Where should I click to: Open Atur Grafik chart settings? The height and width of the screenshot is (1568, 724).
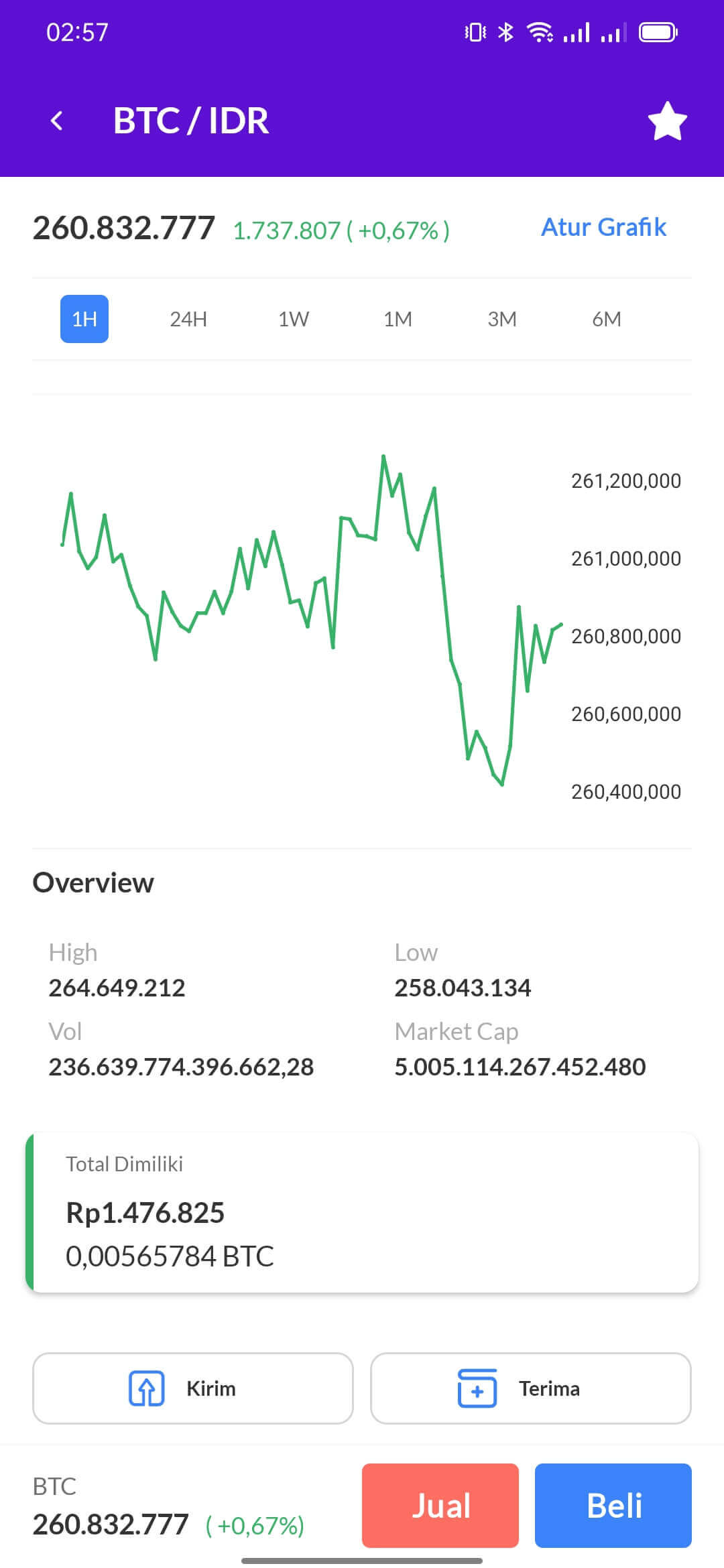click(603, 227)
